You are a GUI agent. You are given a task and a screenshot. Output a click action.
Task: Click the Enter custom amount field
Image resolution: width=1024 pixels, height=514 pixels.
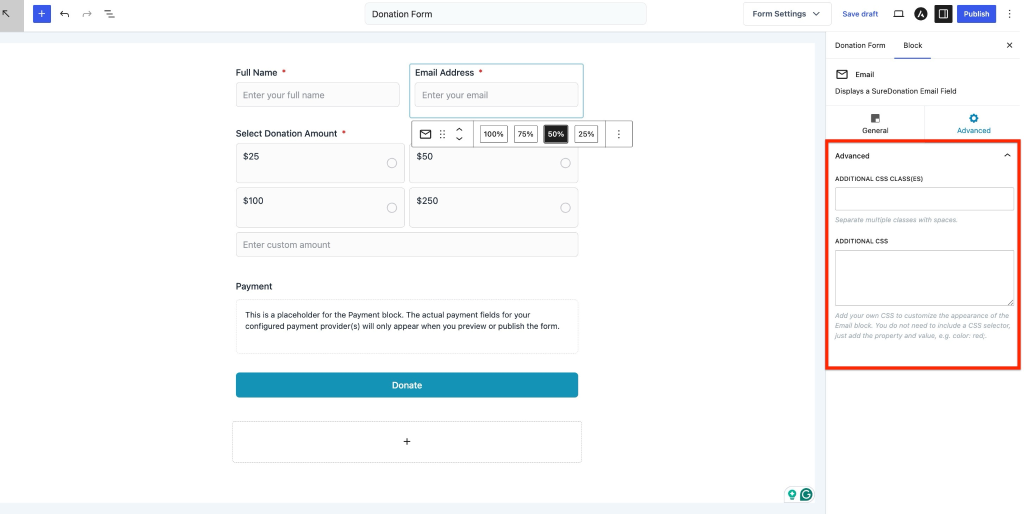point(407,245)
